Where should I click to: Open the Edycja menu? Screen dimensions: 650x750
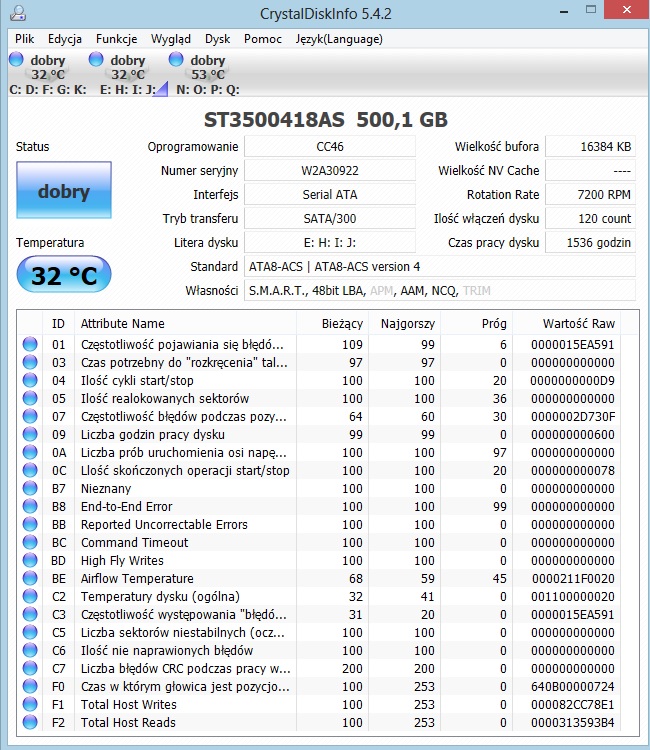click(65, 39)
